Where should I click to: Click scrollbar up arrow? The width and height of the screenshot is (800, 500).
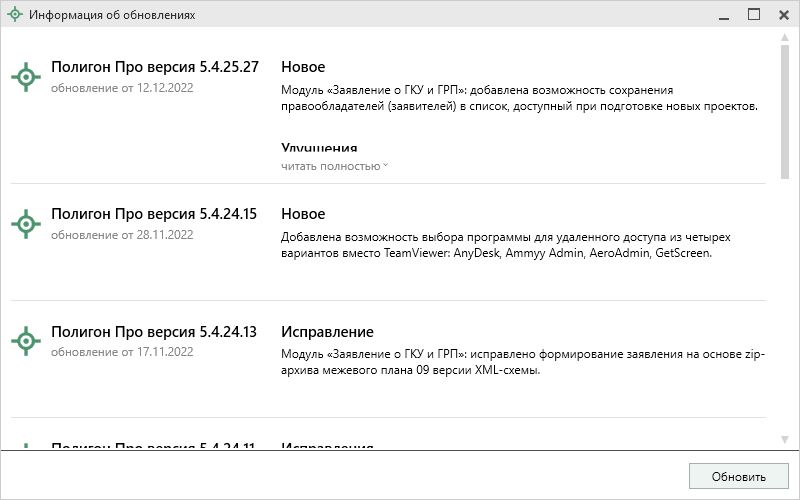click(785, 38)
